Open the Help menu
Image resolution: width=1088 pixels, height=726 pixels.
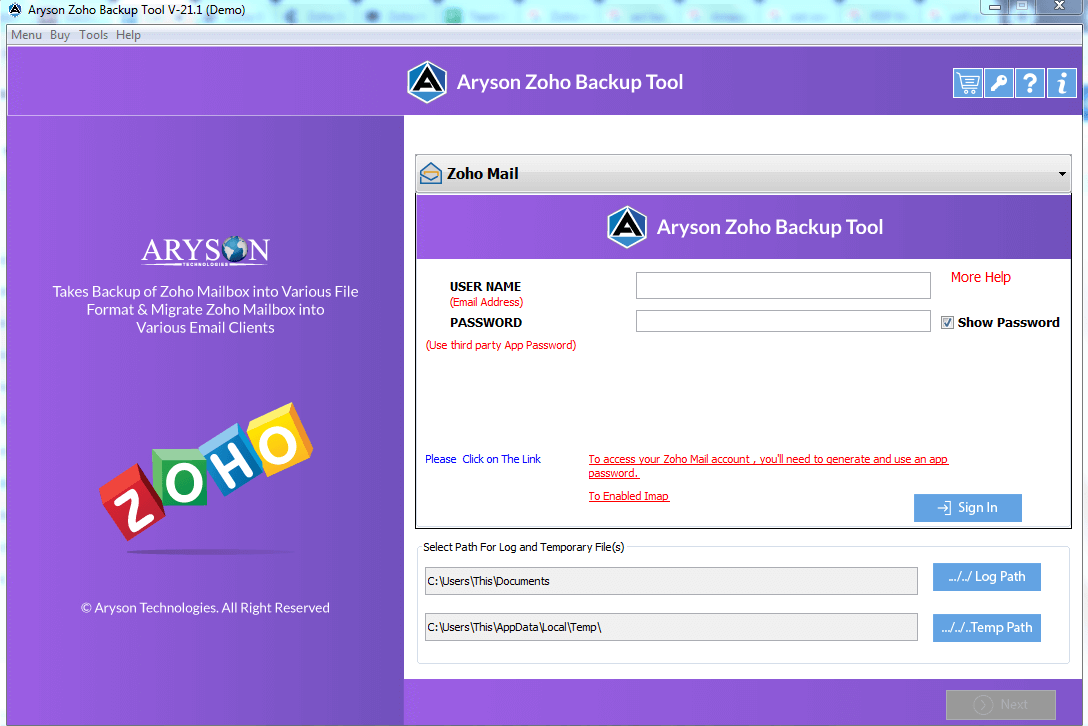click(x=128, y=35)
